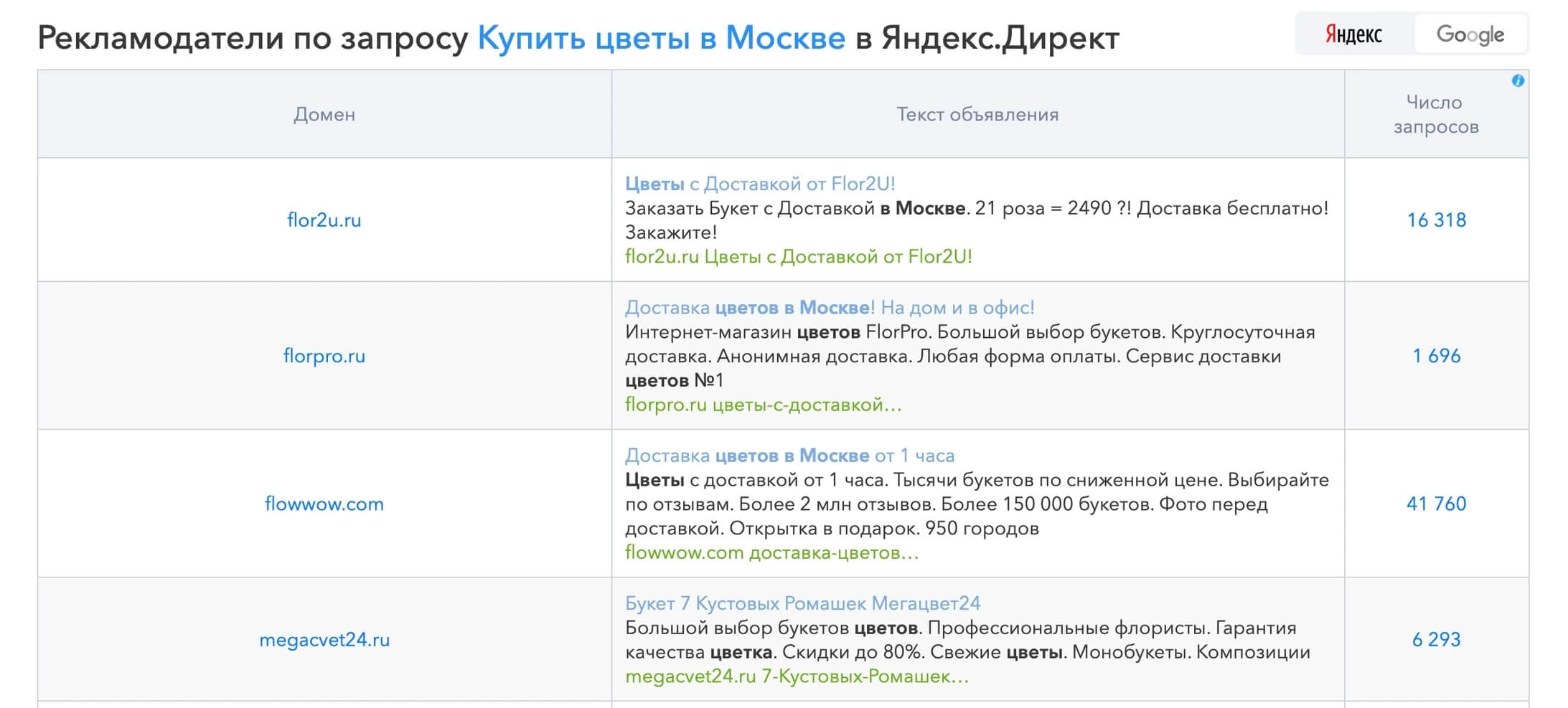Open ad title Букет 7 Кустовых Ромашек Мегацвет24

click(802, 603)
